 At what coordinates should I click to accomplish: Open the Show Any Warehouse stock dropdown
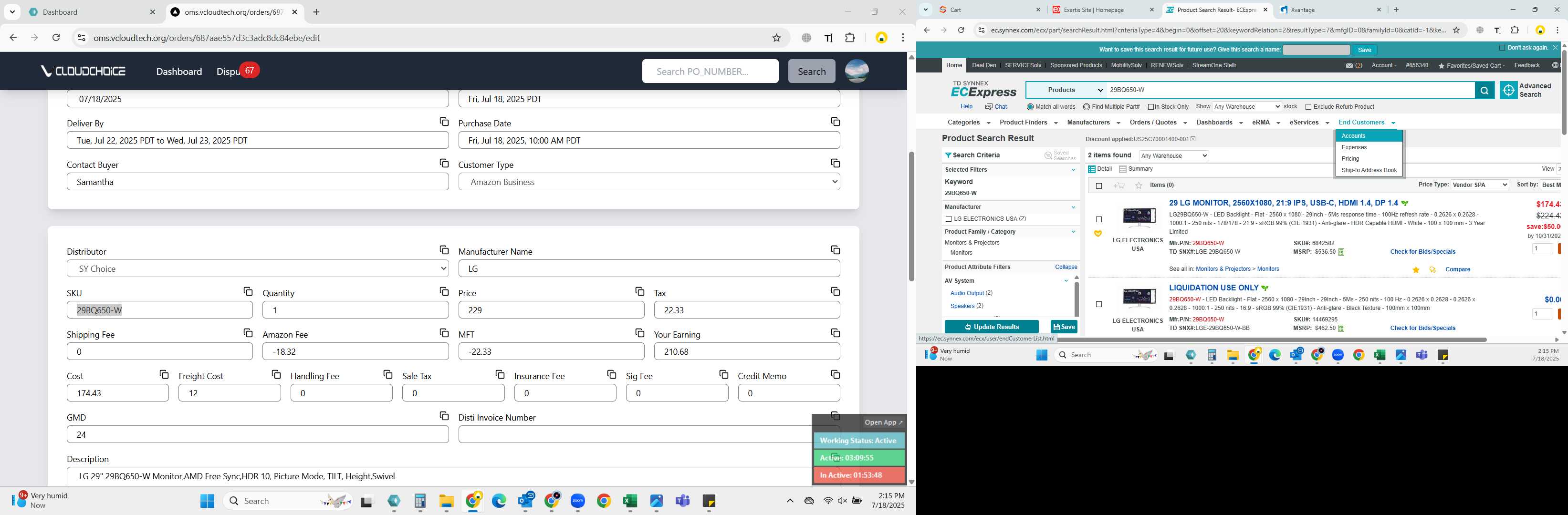1246,106
